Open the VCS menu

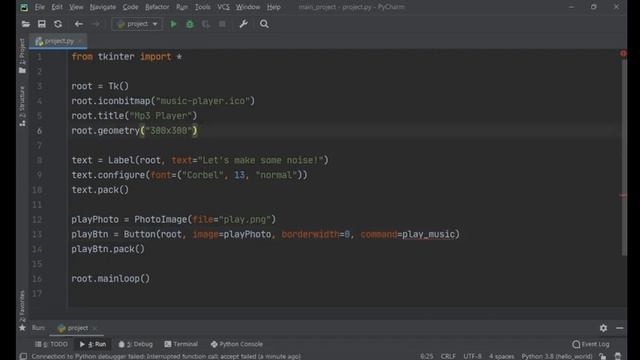point(223,7)
